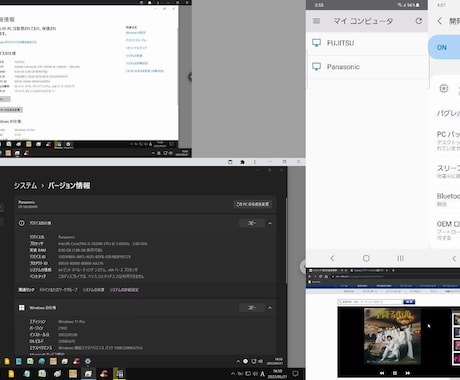
Task: Select the first thumbnail beside the player
Action: click(456, 319)
